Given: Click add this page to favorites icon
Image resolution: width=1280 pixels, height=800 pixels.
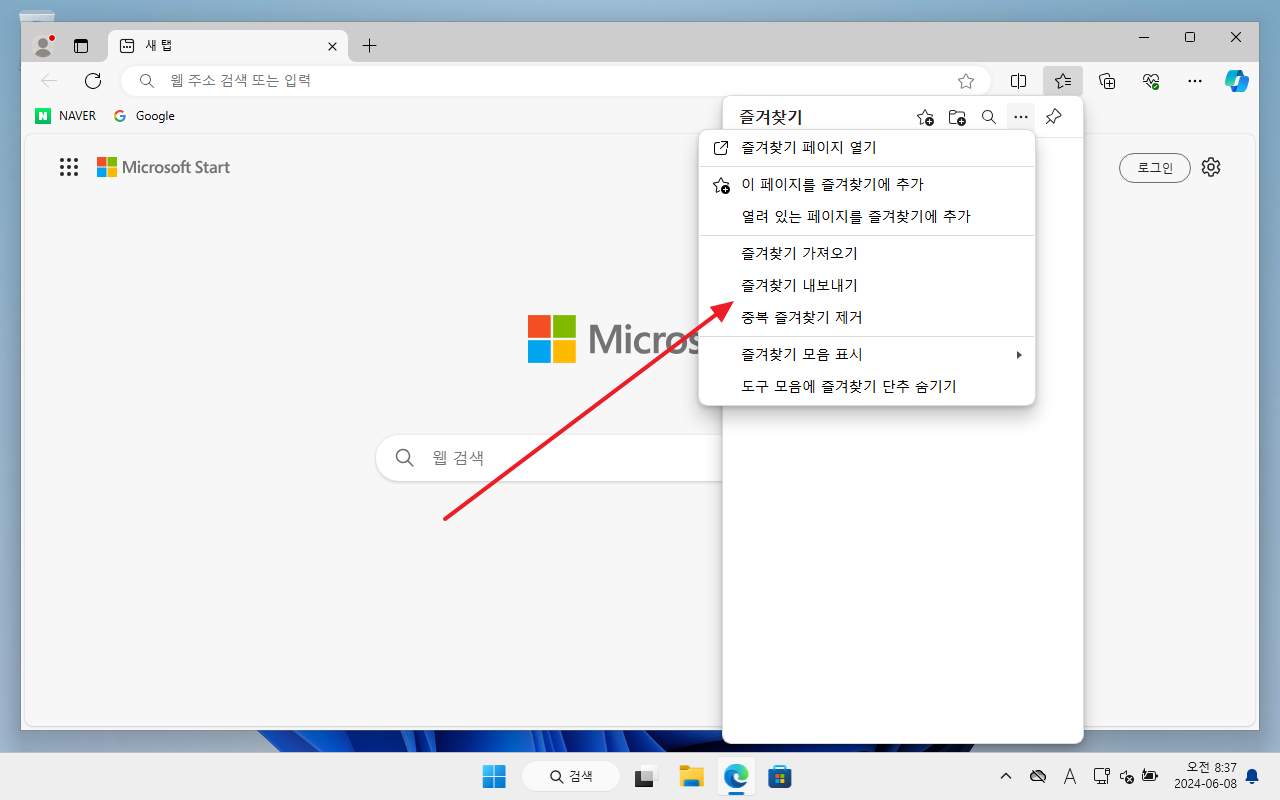Looking at the screenshot, I should pyautogui.click(x=925, y=117).
